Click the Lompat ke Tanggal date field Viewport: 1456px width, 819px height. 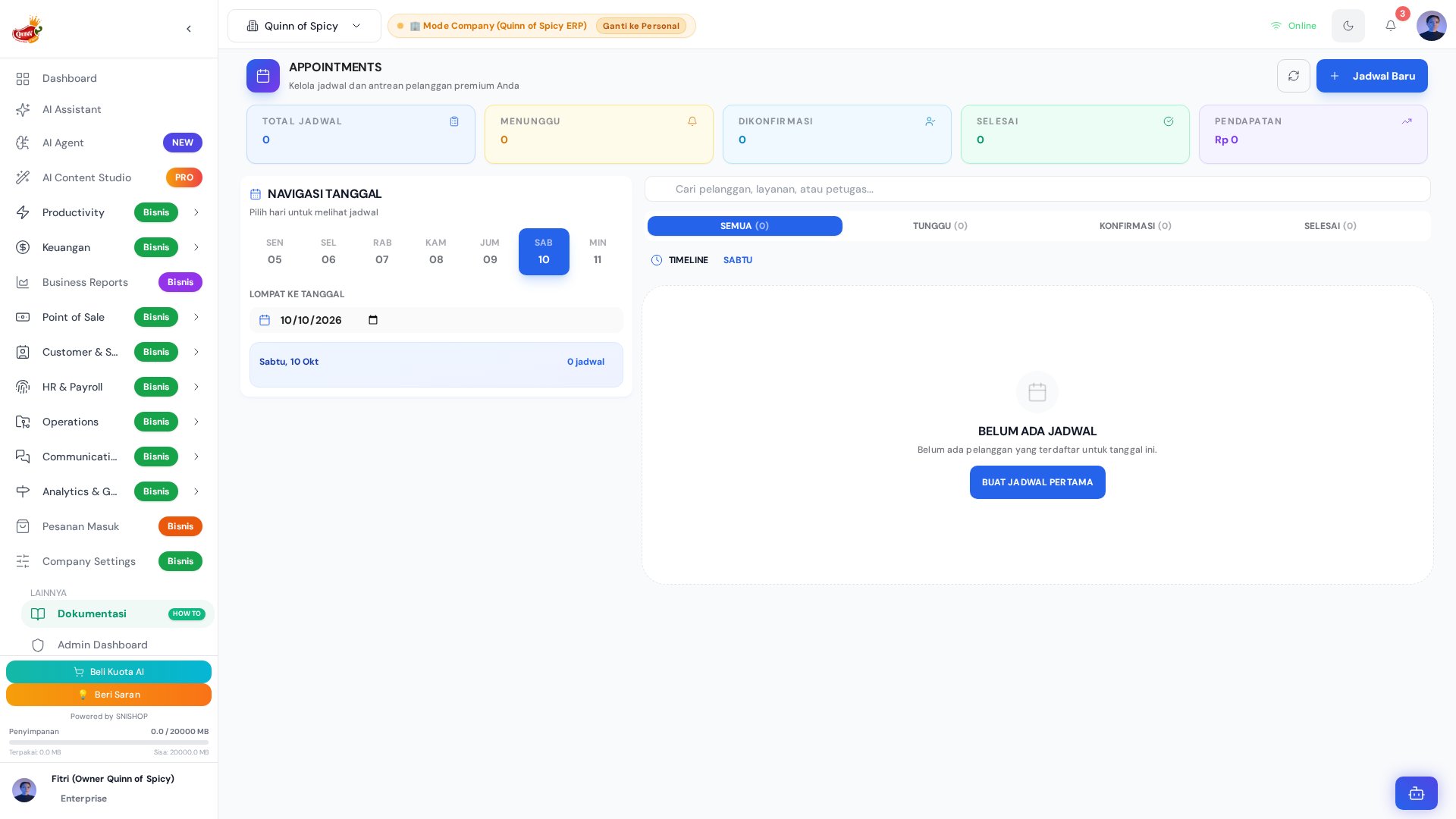click(436, 320)
